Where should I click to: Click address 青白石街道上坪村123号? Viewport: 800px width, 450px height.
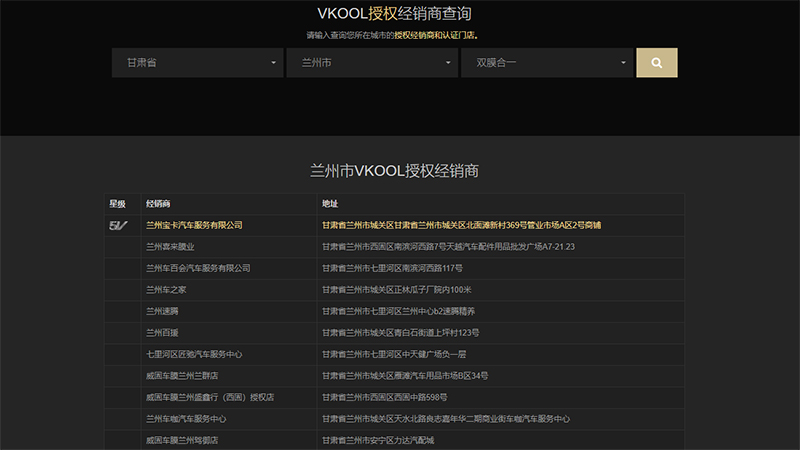click(401, 333)
